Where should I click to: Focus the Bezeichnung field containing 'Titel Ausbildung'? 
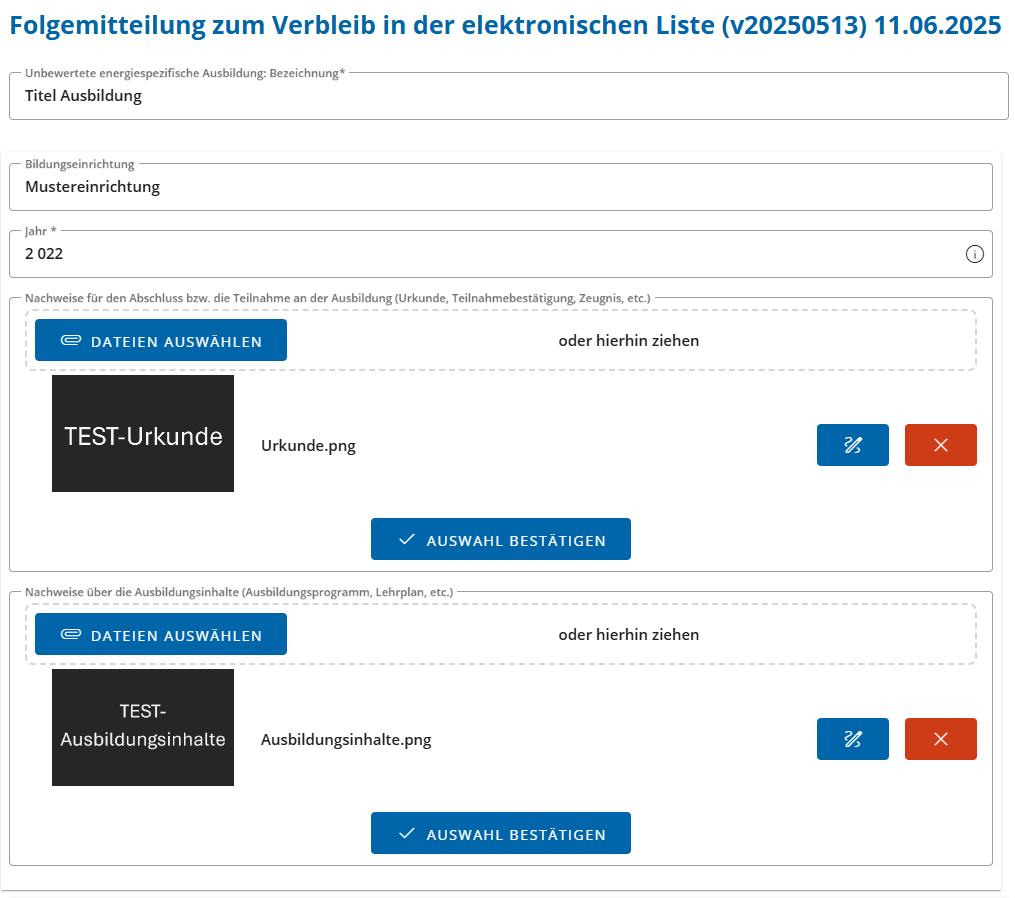[508, 96]
